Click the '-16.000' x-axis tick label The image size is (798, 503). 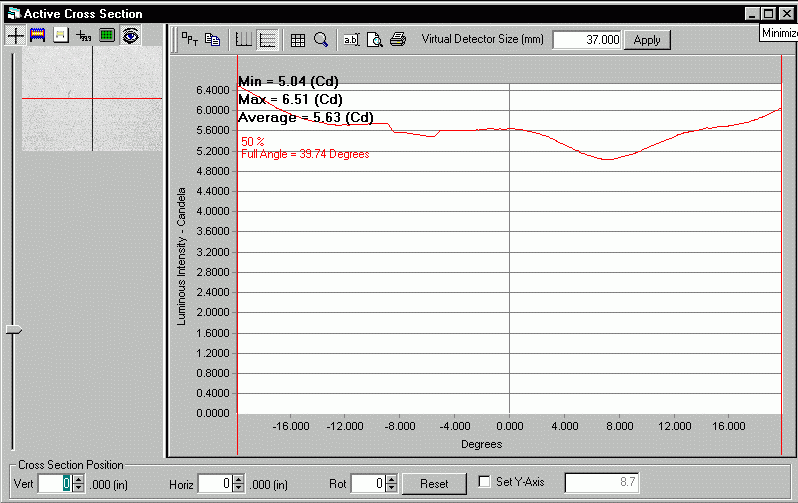point(291,426)
